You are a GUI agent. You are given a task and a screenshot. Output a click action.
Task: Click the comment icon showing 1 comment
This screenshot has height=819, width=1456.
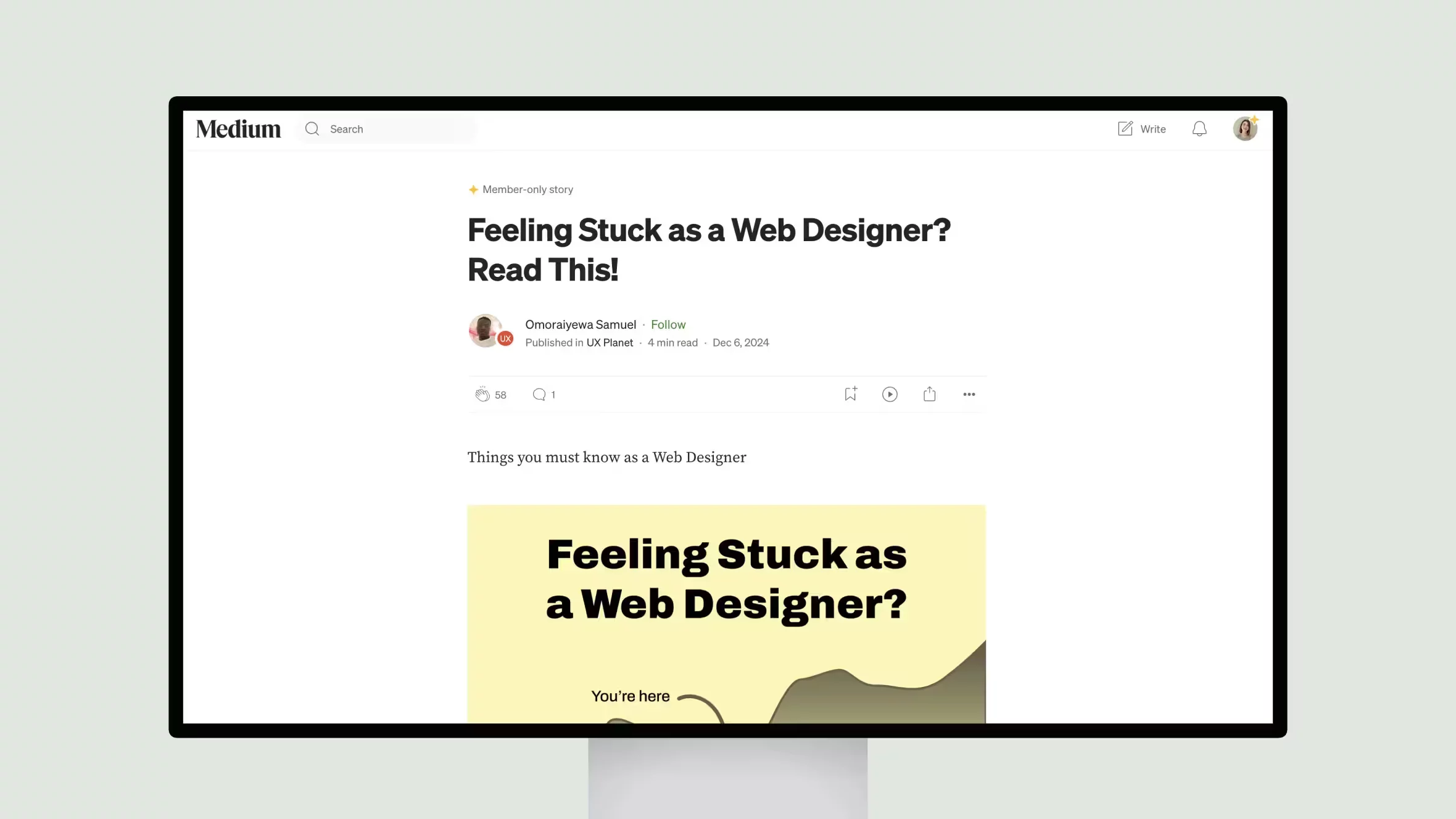540,394
